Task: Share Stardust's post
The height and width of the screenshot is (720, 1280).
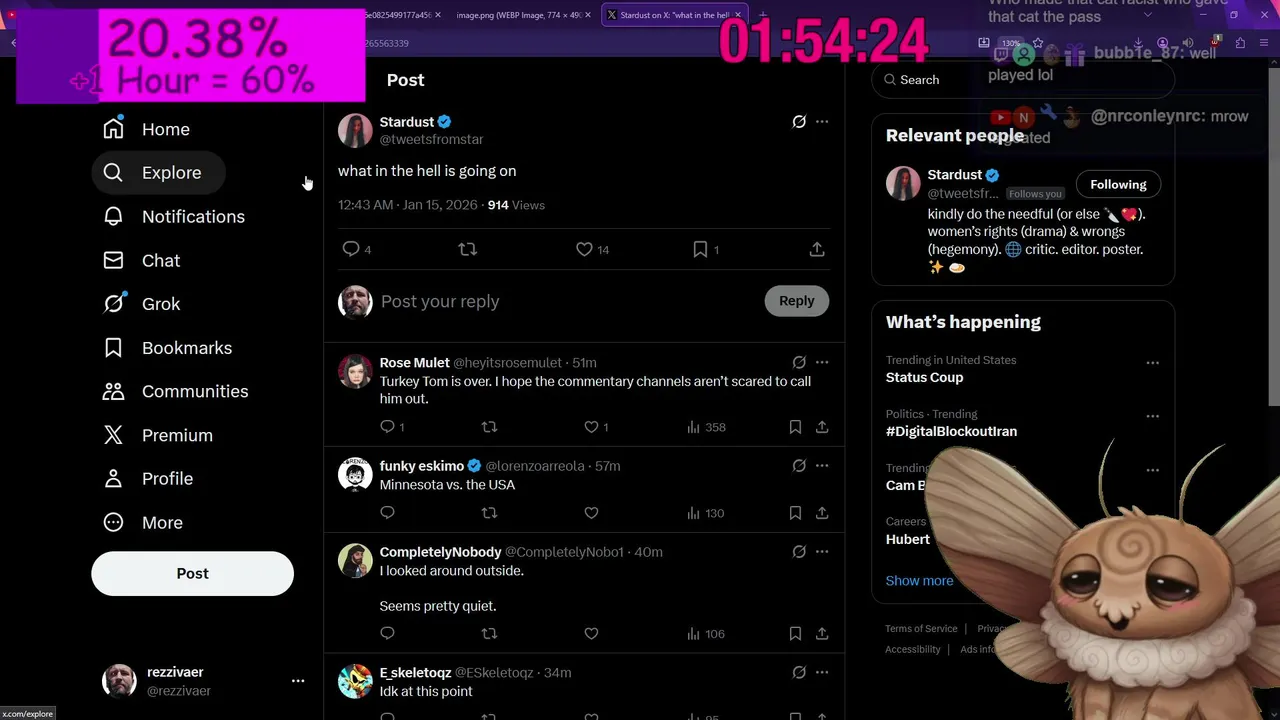Action: coord(817,249)
